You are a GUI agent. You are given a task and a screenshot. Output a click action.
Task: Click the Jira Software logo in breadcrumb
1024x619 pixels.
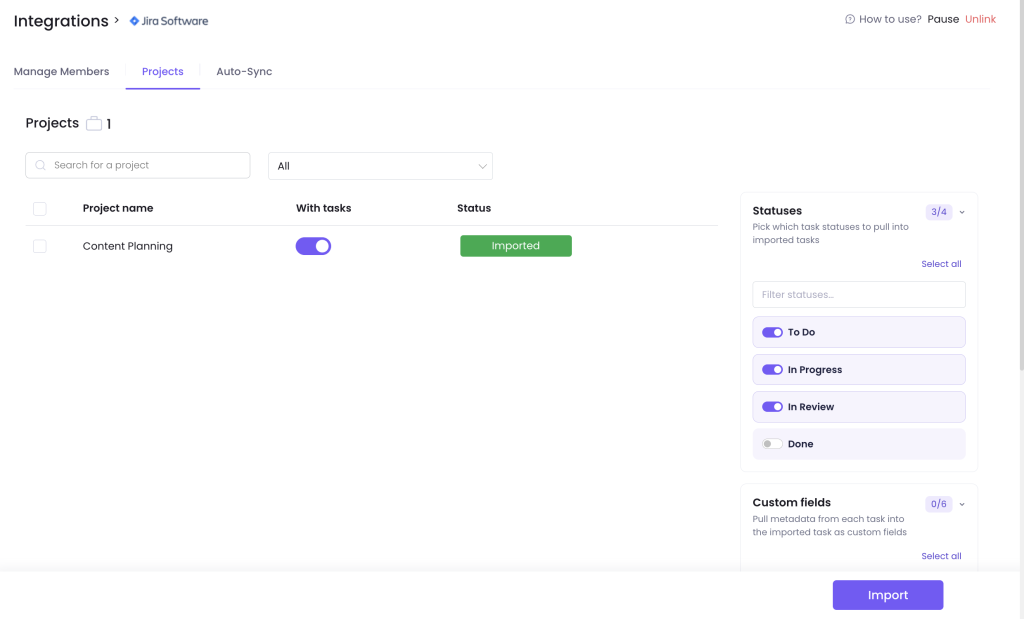click(x=168, y=21)
